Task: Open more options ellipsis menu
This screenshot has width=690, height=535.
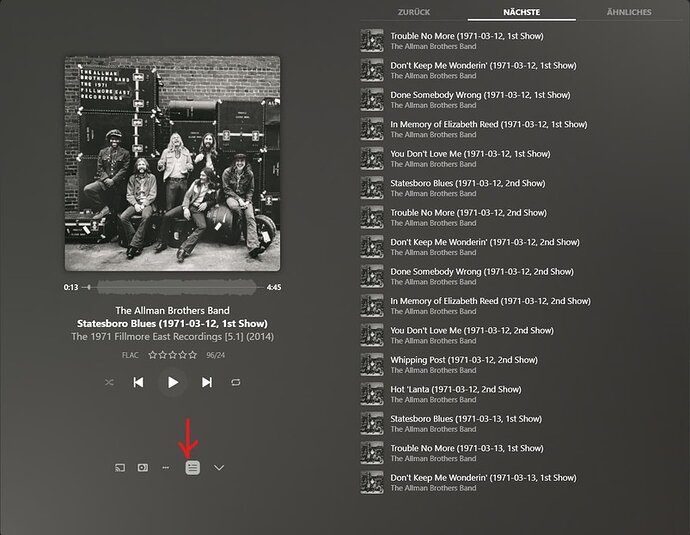Action: point(165,468)
